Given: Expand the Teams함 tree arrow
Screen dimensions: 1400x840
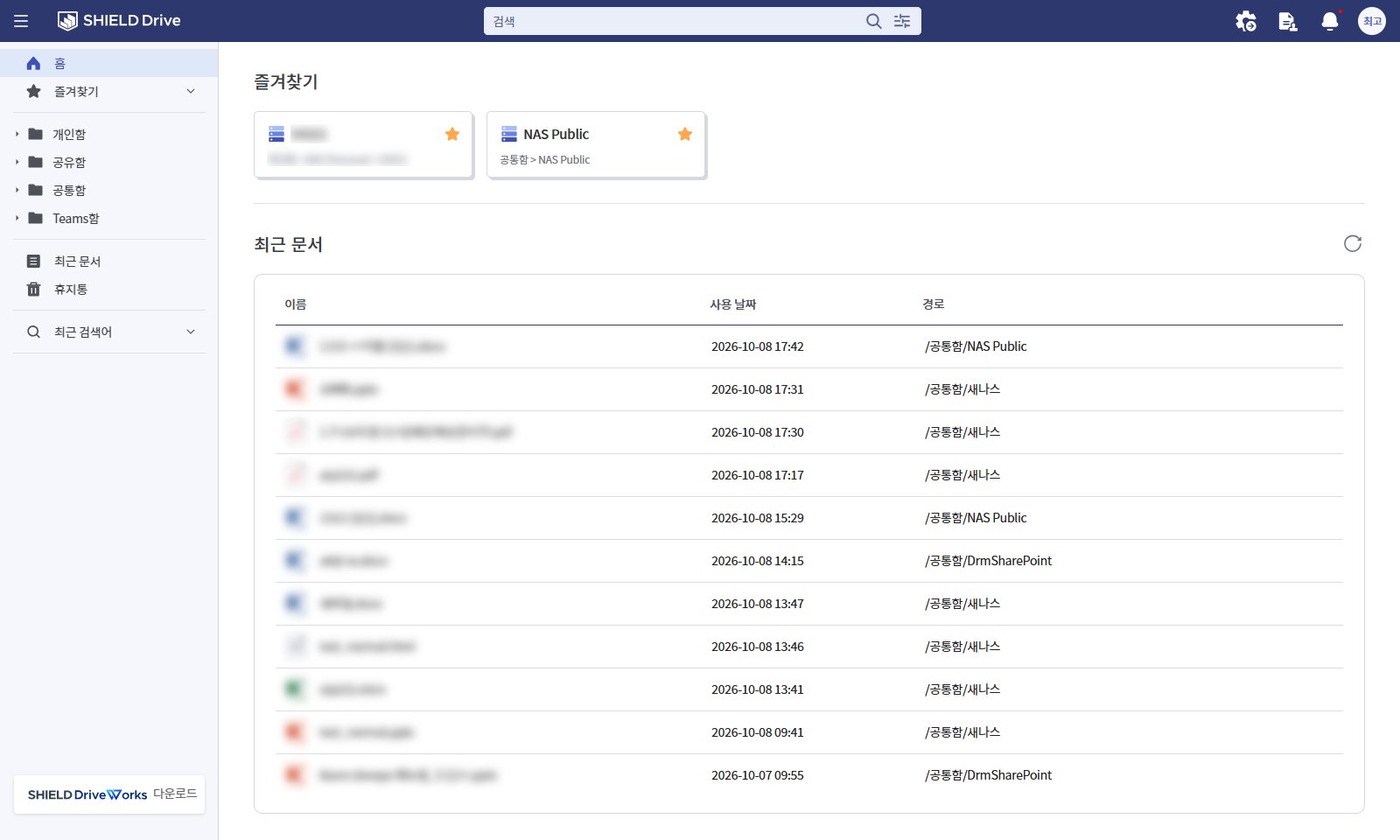Looking at the screenshot, I should coord(17,218).
